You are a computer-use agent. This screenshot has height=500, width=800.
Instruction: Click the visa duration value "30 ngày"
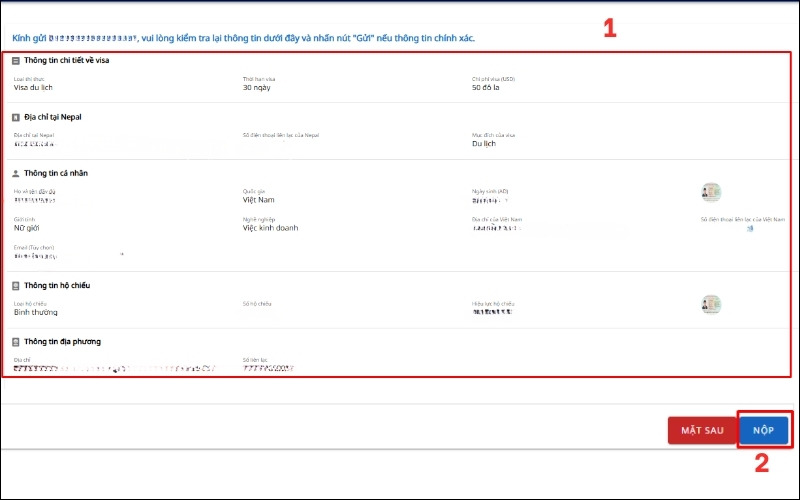(257, 87)
